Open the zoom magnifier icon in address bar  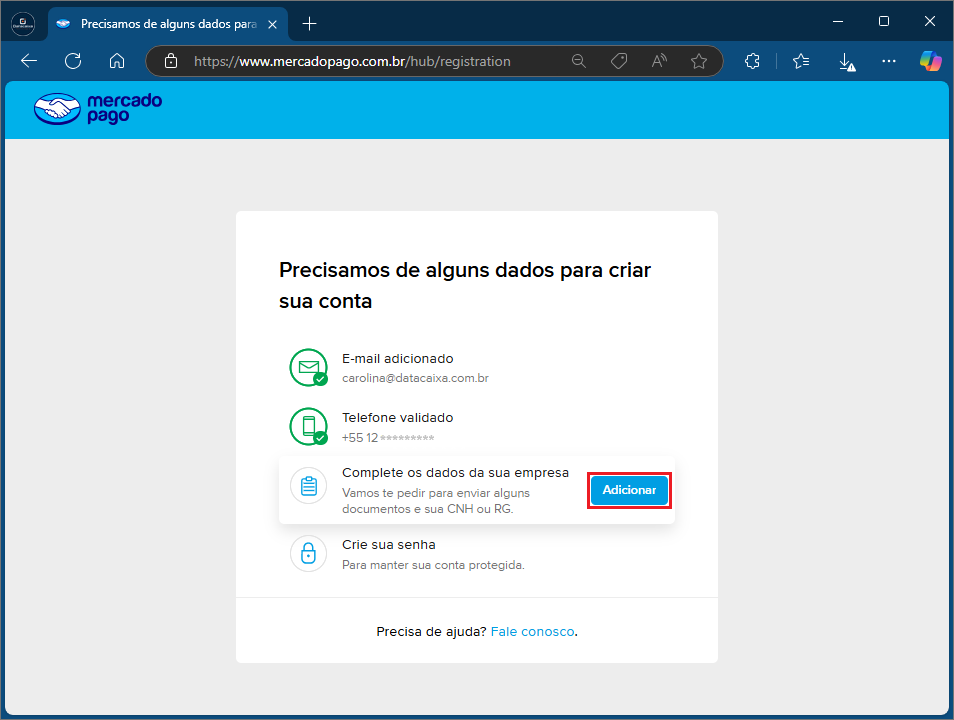click(x=579, y=61)
